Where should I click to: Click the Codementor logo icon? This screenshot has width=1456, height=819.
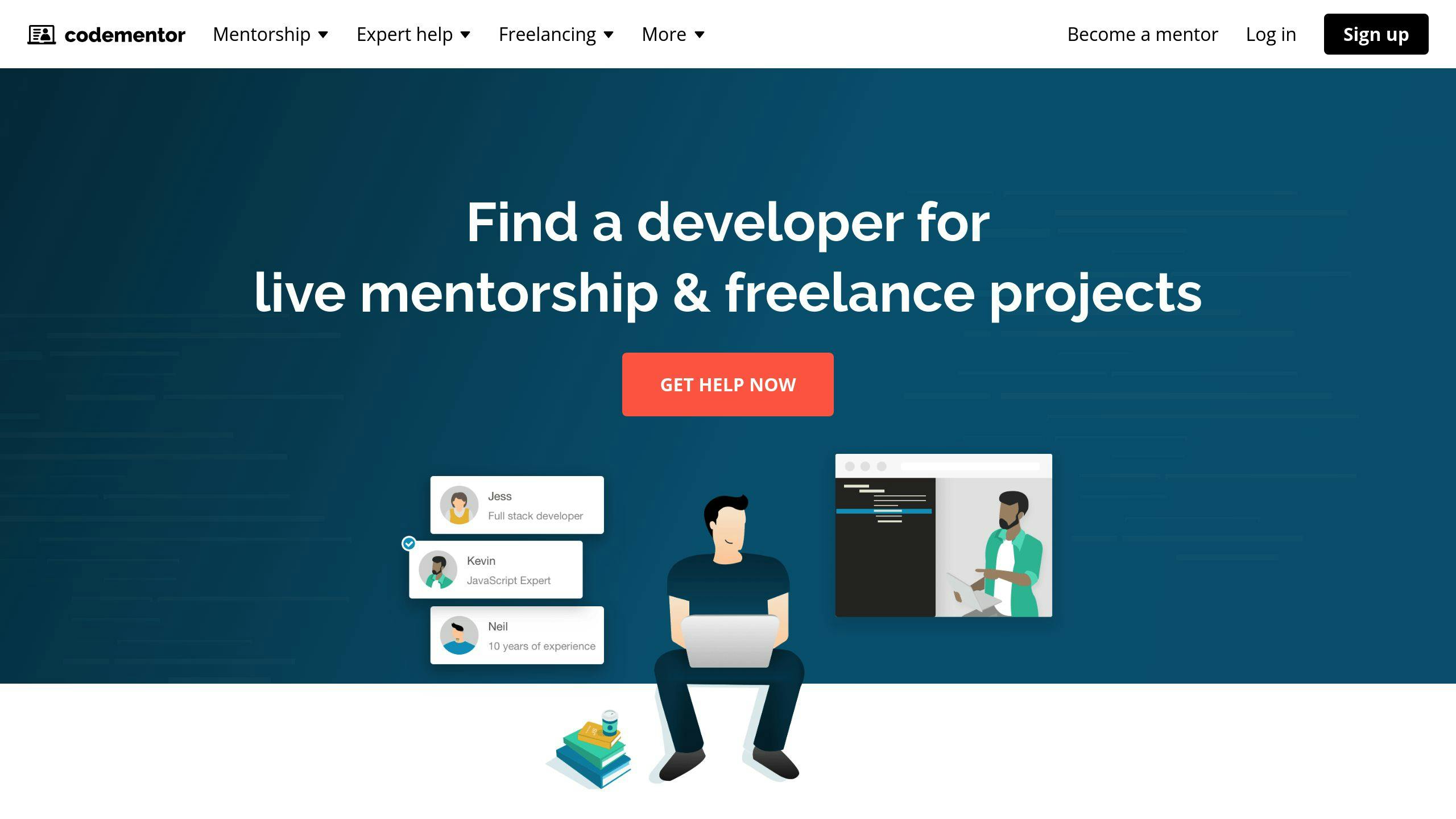pos(41,34)
